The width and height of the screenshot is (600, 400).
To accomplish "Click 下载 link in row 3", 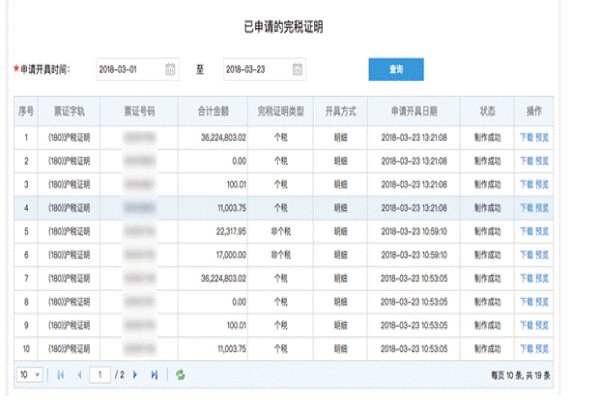I will coord(527,184).
